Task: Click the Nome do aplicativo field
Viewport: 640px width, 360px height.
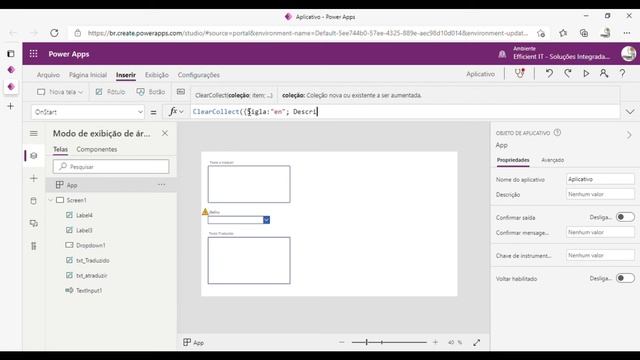Action: tap(600, 179)
